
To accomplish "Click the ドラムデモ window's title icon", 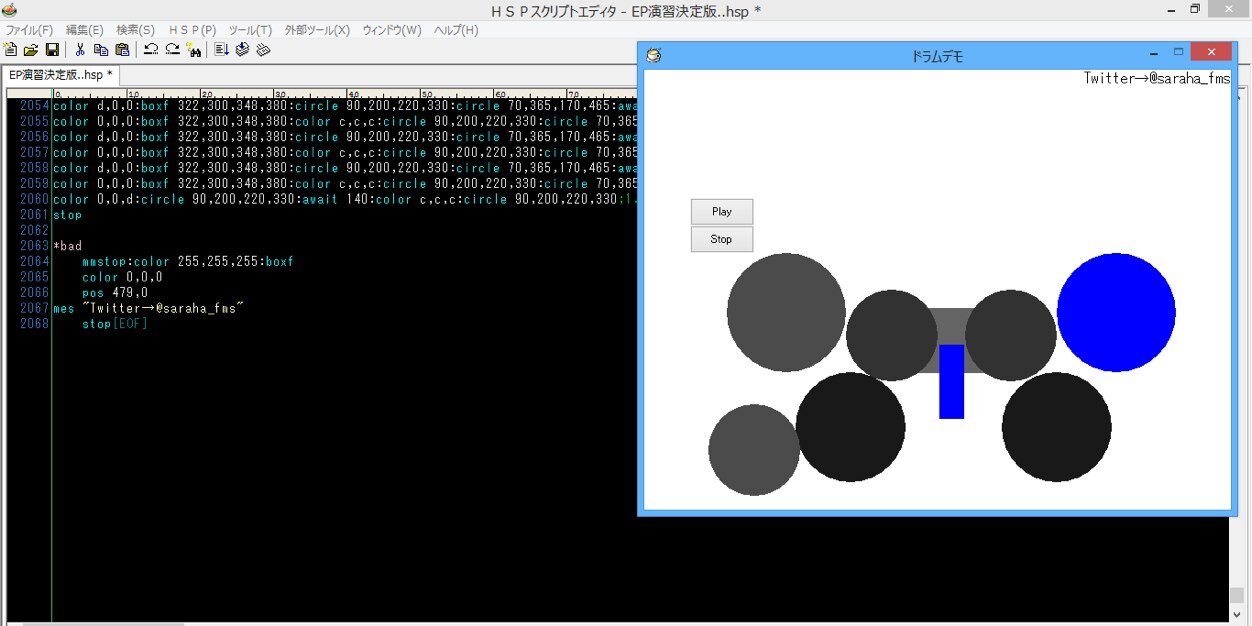I will pyautogui.click(x=654, y=56).
